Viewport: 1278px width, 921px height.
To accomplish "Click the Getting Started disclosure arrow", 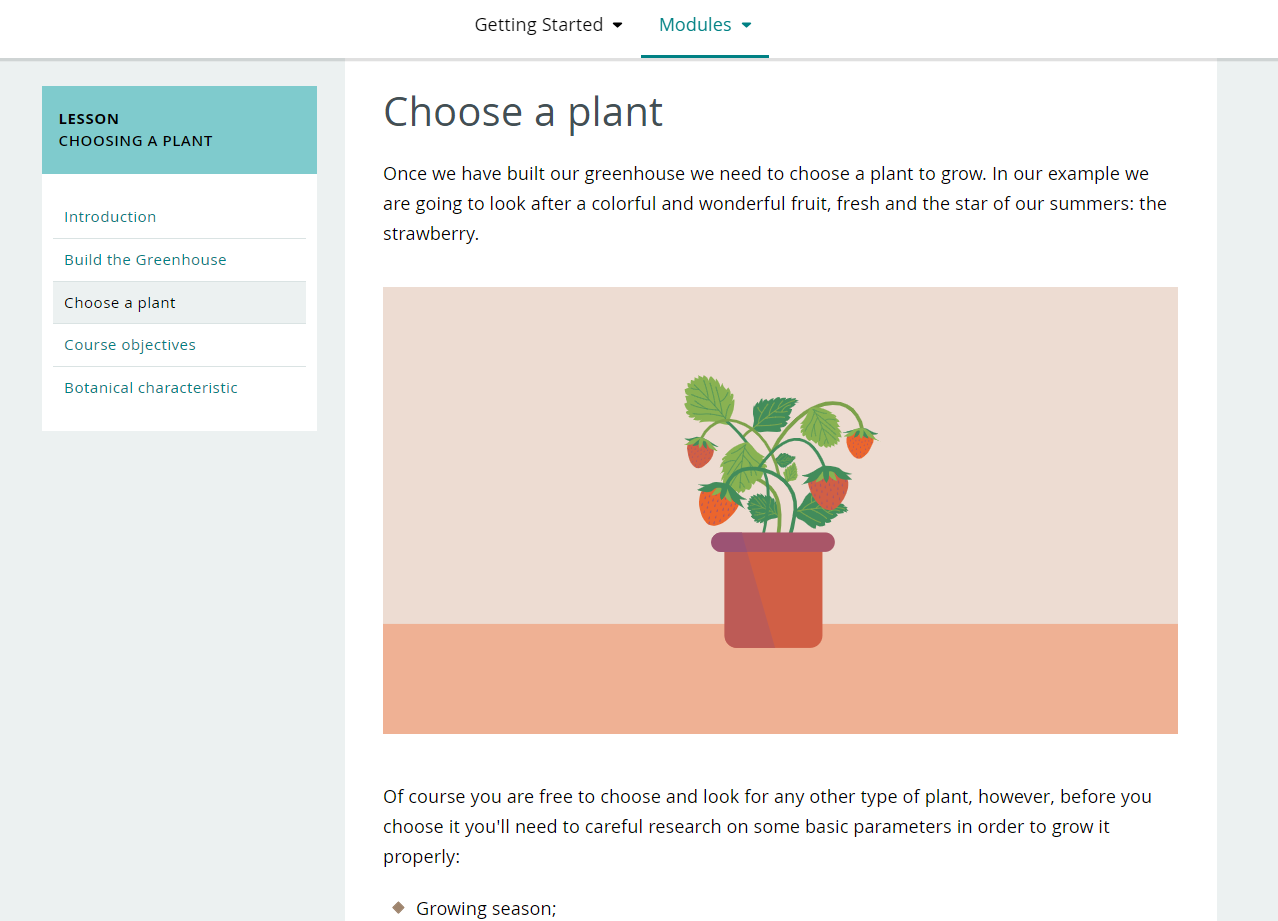I will pos(618,25).
